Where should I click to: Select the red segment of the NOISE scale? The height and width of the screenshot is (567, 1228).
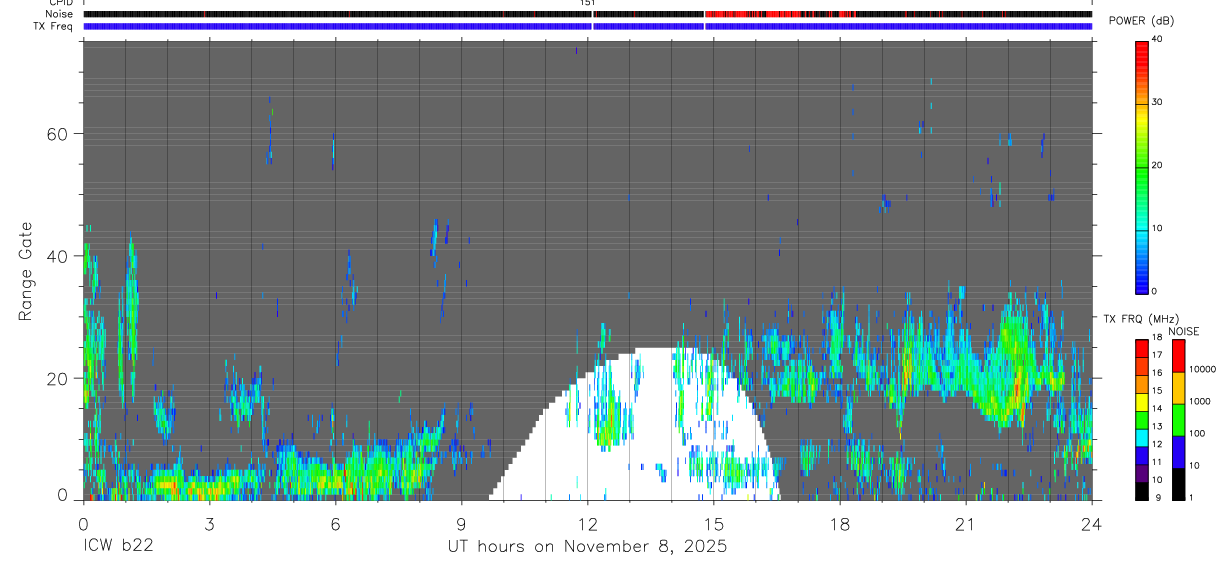[1178, 356]
